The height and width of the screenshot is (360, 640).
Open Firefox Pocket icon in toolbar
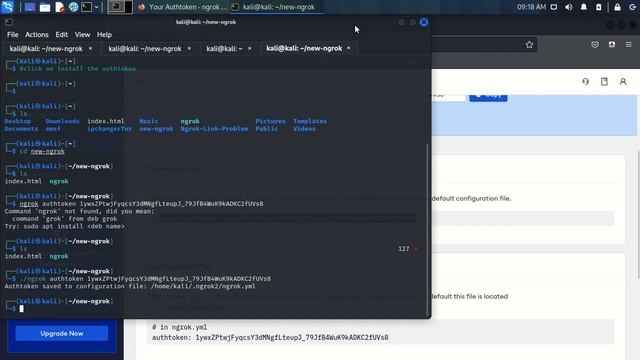click(x=595, y=44)
